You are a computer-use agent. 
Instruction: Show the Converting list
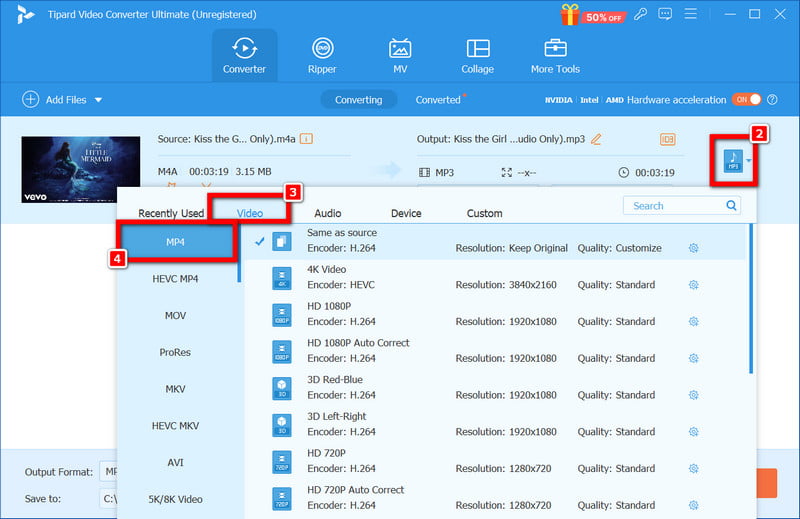tap(359, 100)
